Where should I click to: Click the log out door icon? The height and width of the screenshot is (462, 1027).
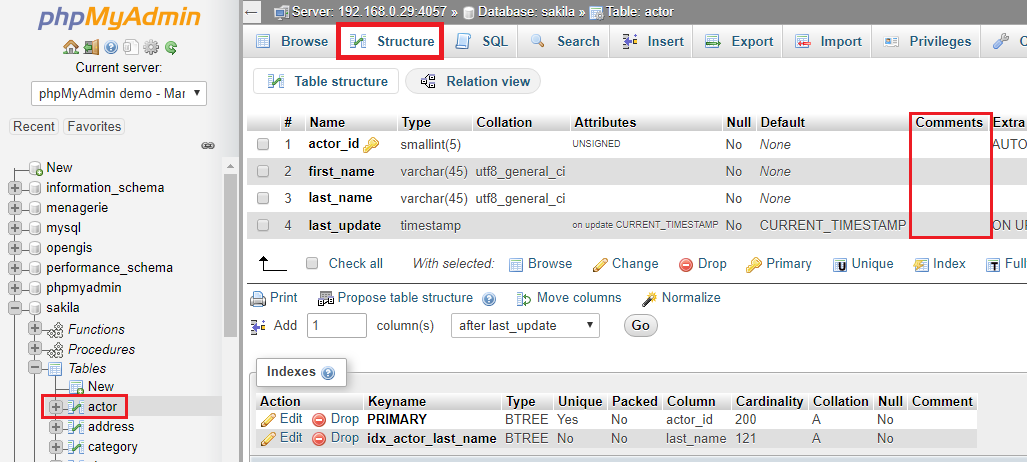pyautogui.click(x=91, y=47)
